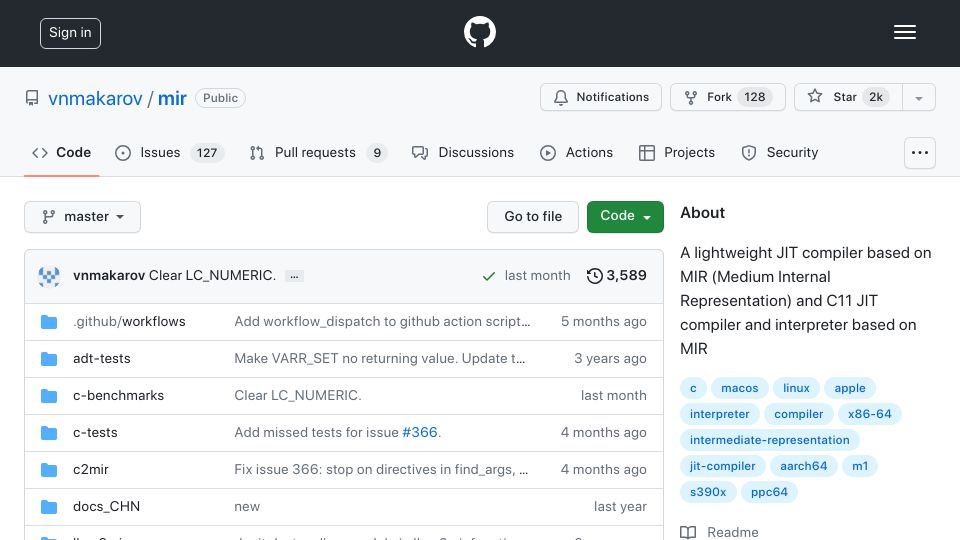Open the Actions tab
The height and width of the screenshot is (540, 960).
[x=576, y=152]
